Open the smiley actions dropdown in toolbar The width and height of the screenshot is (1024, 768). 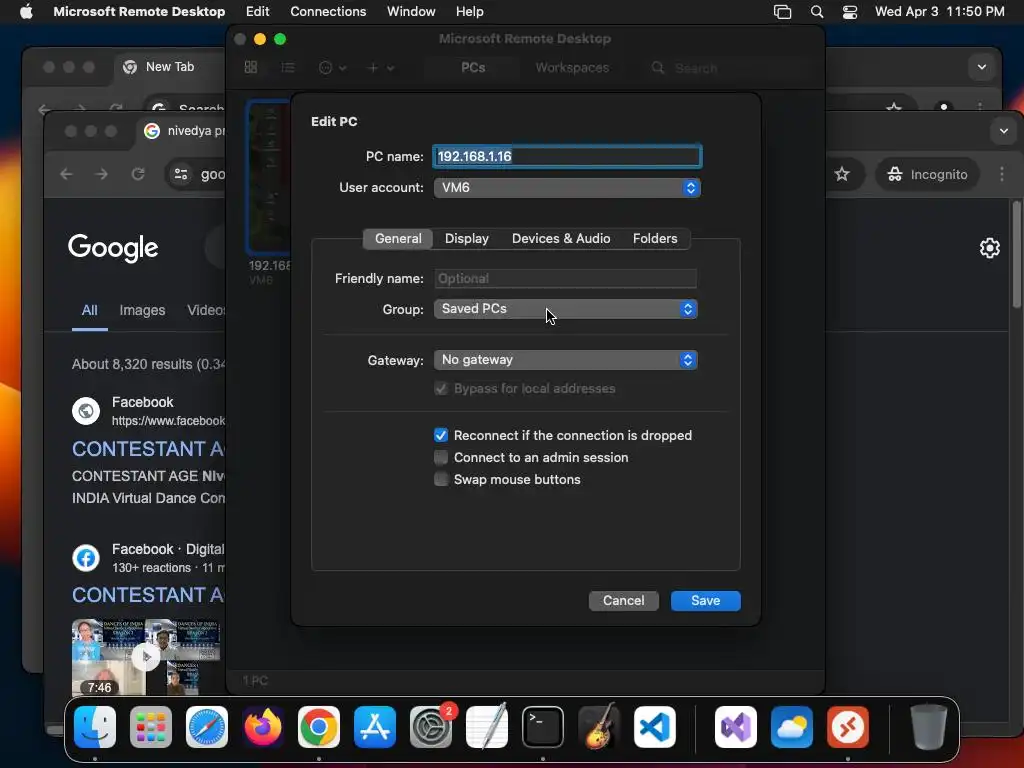click(x=332, y=67)
